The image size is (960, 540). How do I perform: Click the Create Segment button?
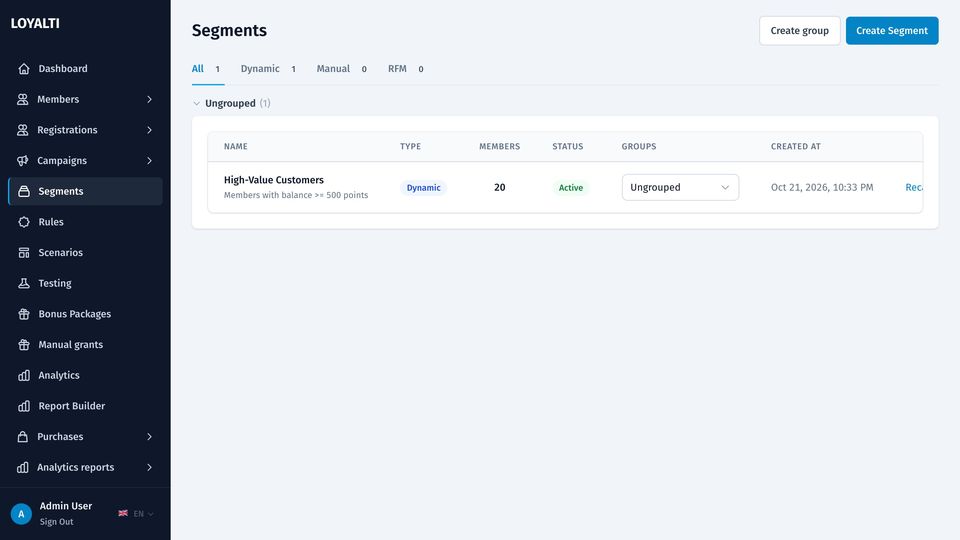tap(892, 31)
